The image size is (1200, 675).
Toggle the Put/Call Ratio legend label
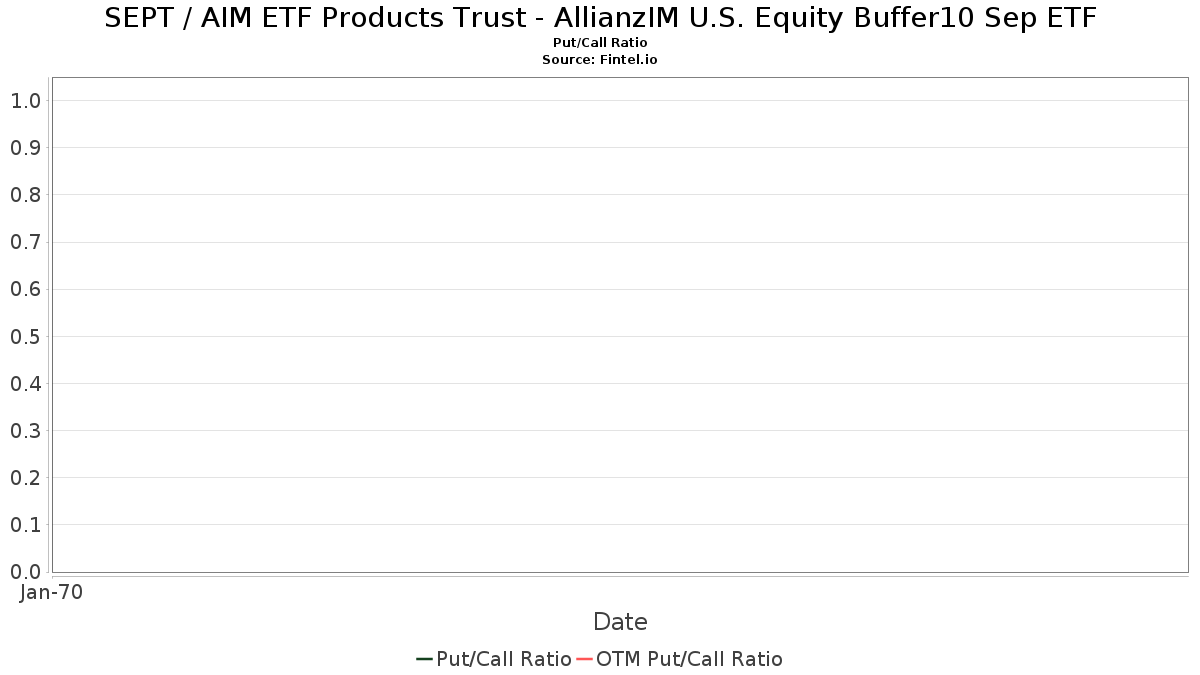[503, 659]
